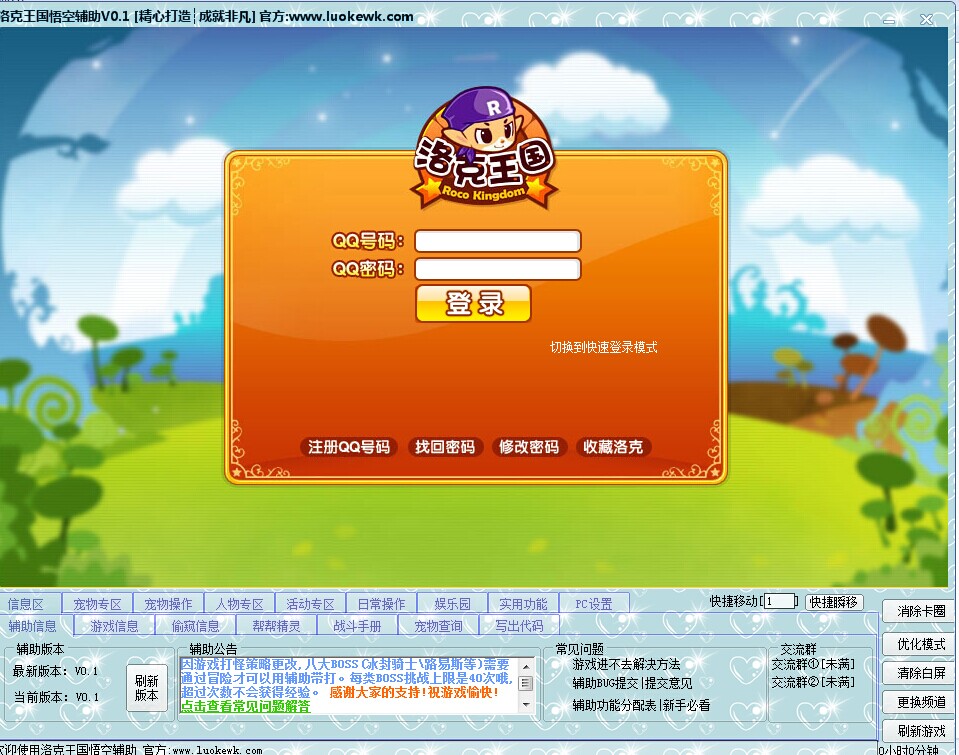Click the 消除卡圈 button

(x=920, y=612)
